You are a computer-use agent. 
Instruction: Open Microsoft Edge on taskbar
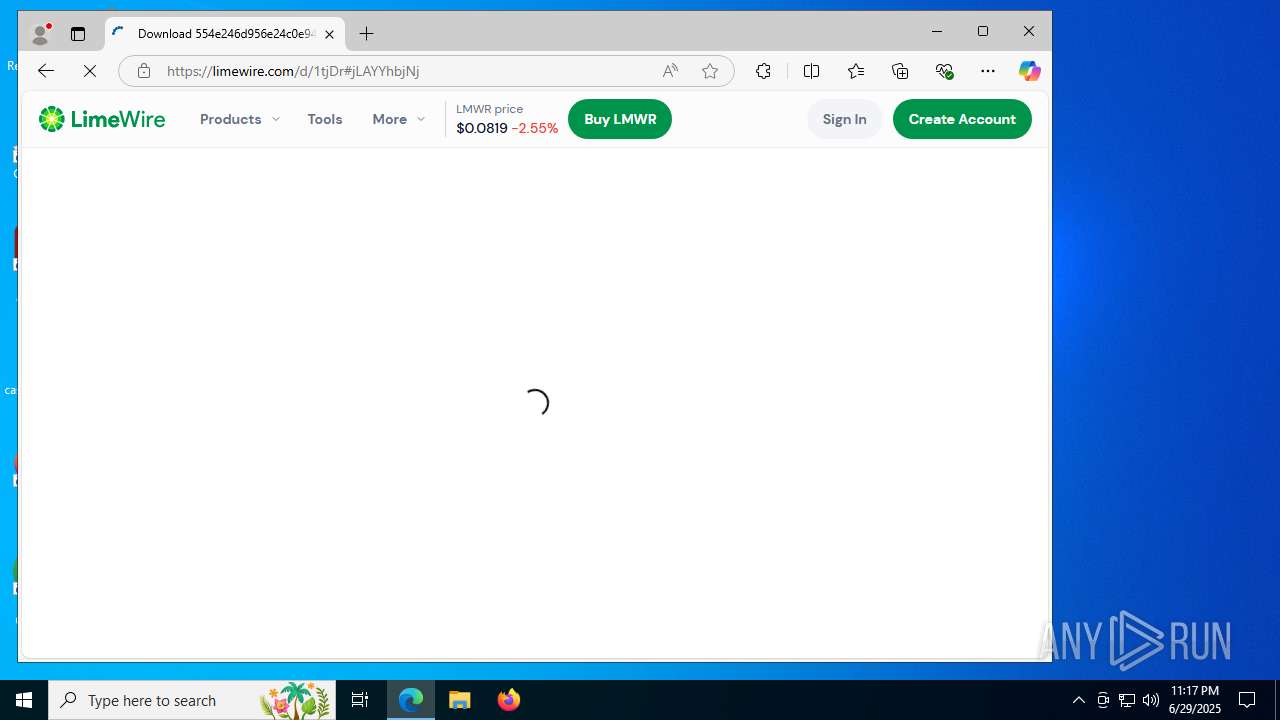click(x=411, y=700)
